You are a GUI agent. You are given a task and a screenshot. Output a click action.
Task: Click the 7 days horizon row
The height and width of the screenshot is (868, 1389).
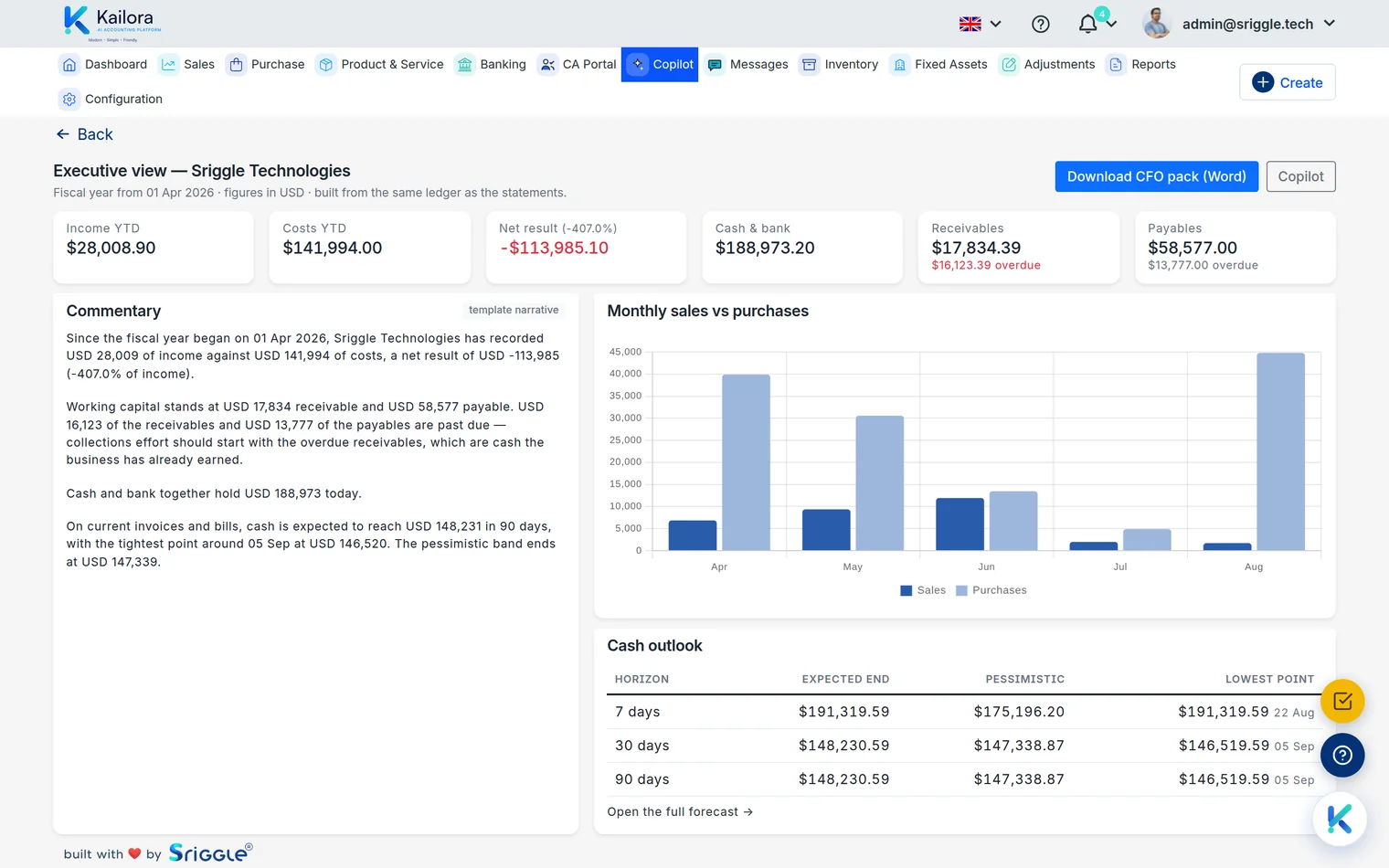tap(964, 712)
